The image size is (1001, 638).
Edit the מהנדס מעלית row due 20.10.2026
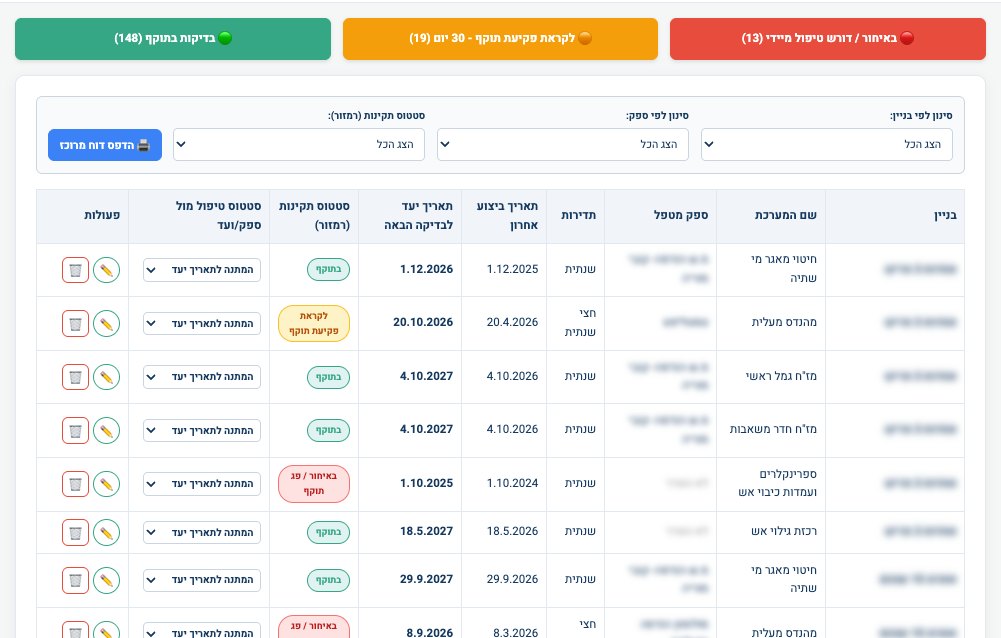pyautogui.click(x=107, y=324)
